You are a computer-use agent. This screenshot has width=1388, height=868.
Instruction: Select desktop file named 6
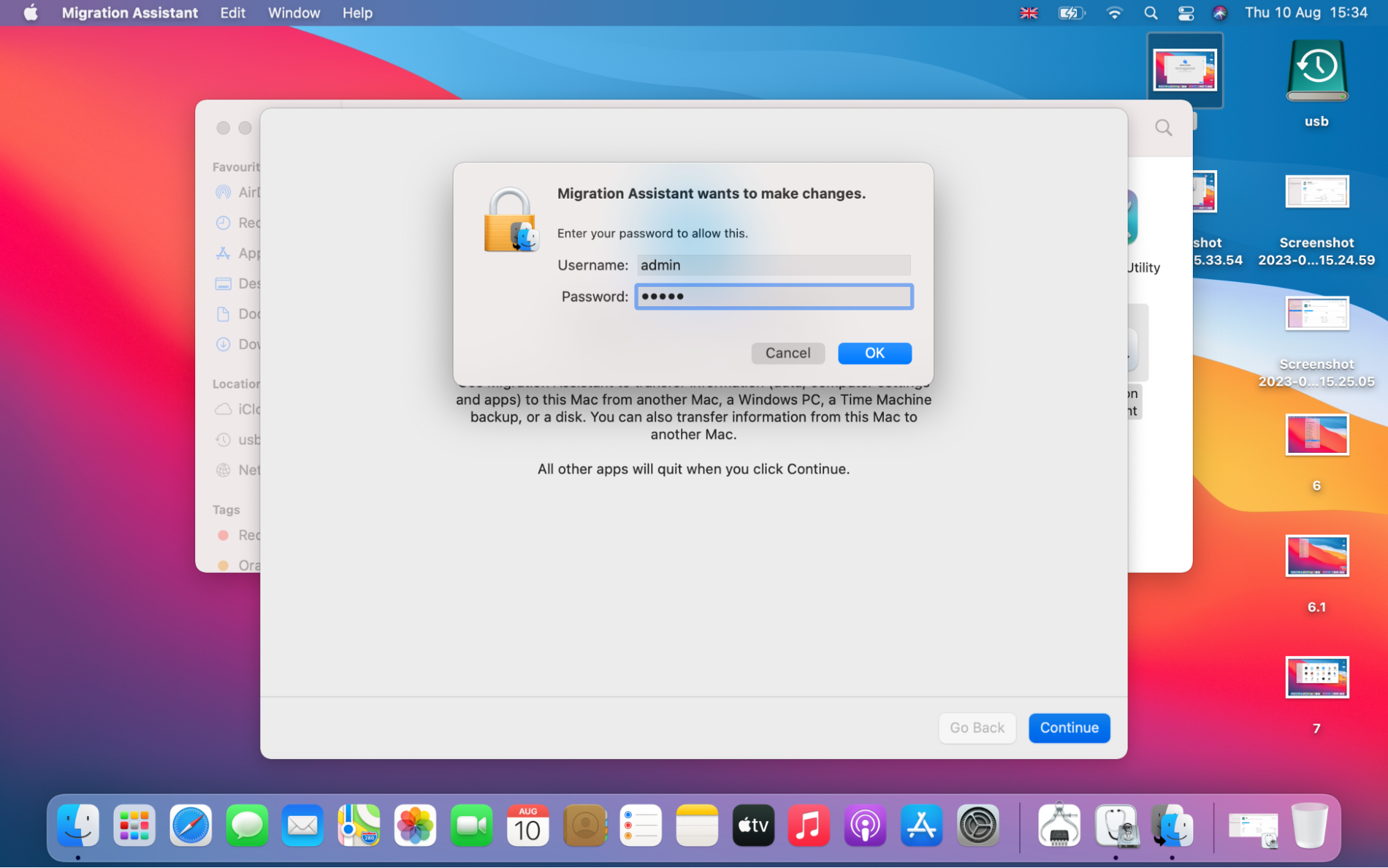[x=1316, y=453]
